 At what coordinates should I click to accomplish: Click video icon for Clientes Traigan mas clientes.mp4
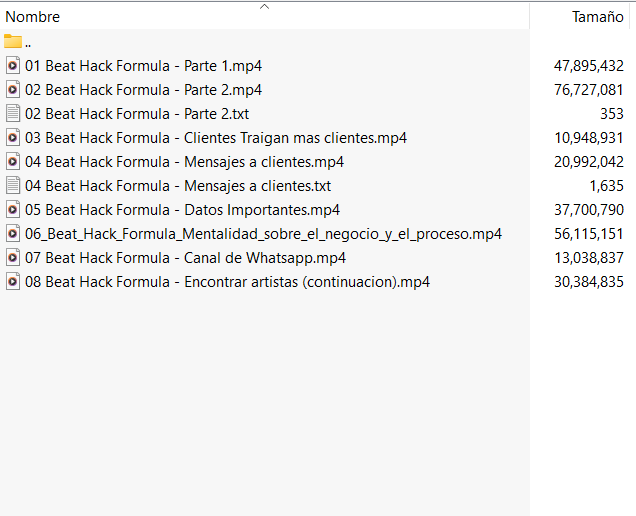[13, 138]
